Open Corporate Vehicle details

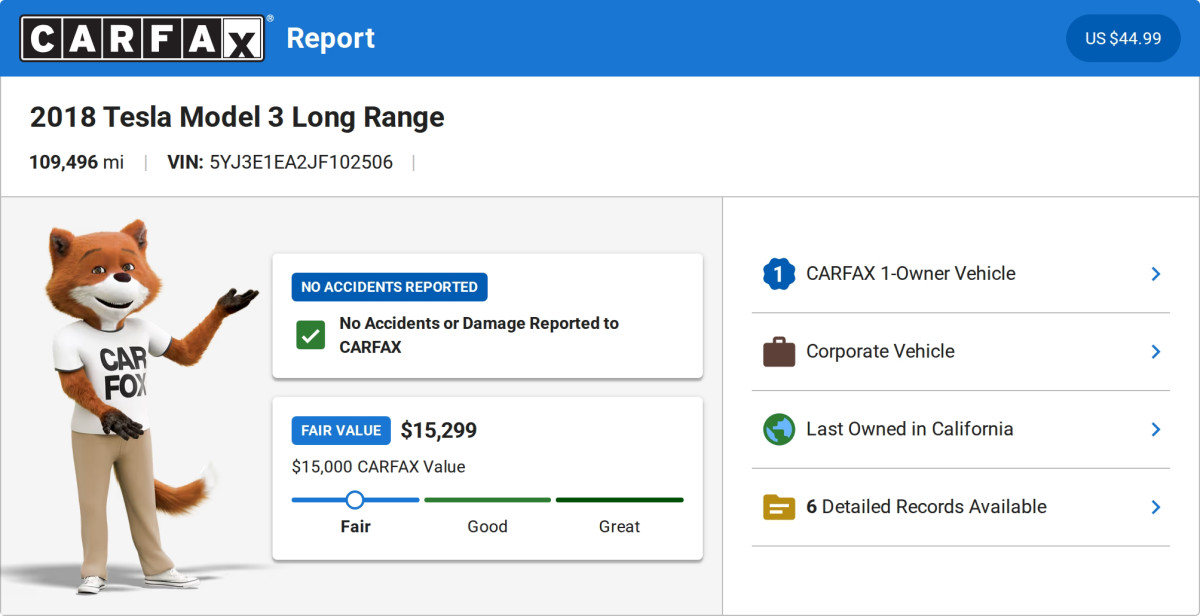(961, 352)
